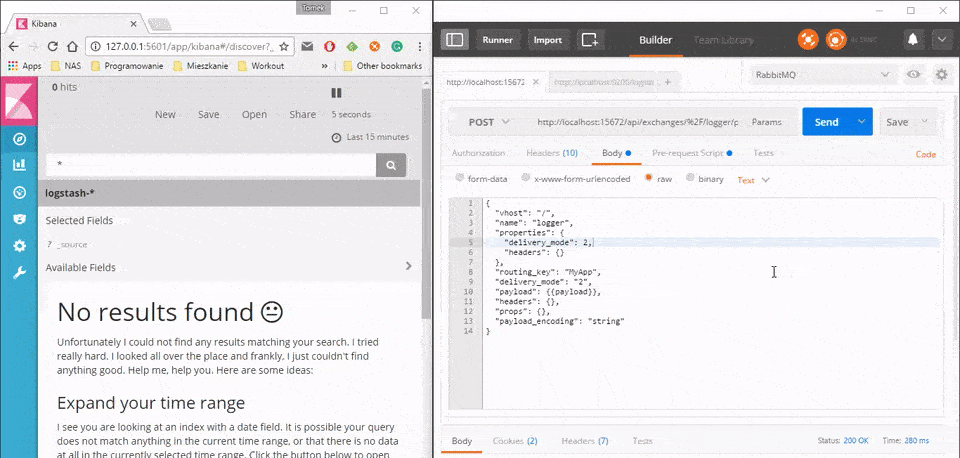Open the Pre-request Script tab
The image size is (960, 458).
(x=692, y=153)
